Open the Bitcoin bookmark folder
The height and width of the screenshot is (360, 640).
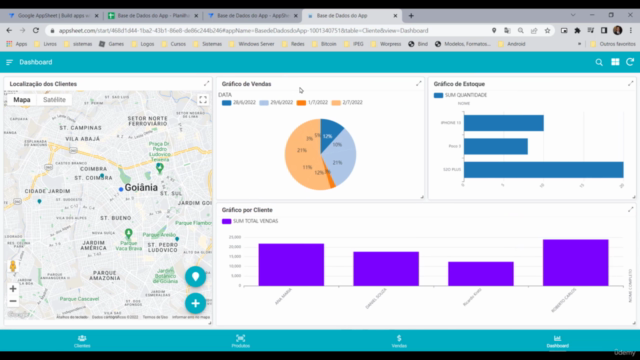[x=324, y=44]
